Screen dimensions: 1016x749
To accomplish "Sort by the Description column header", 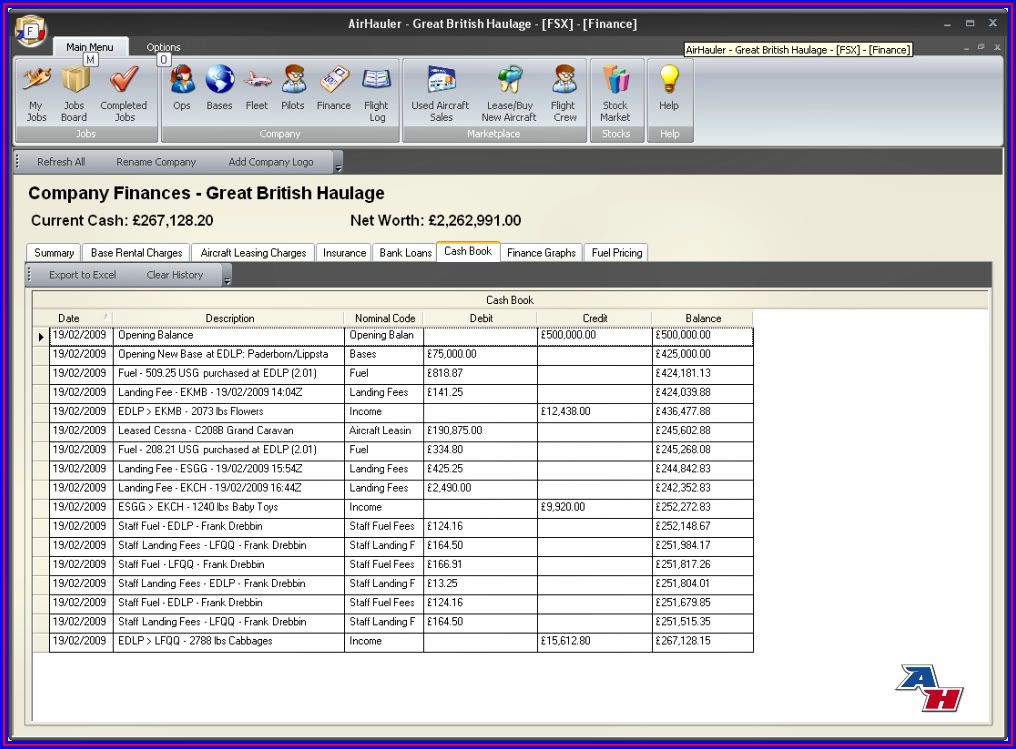I will [229, 318].
